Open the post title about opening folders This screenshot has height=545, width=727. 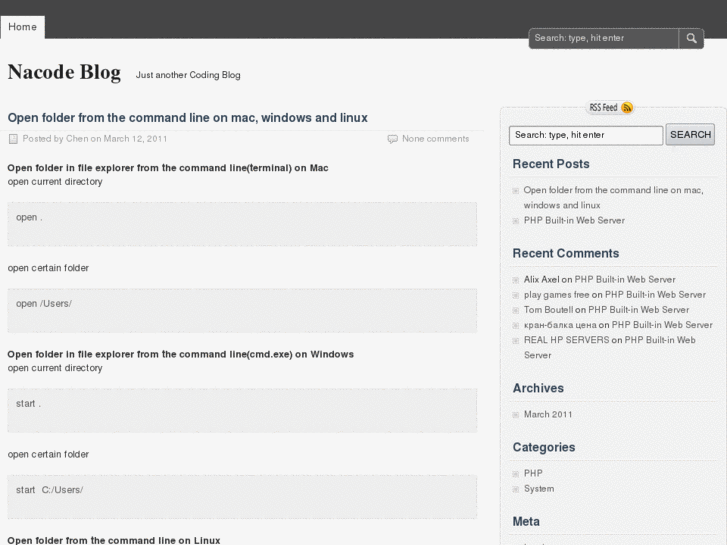point(187,117)
